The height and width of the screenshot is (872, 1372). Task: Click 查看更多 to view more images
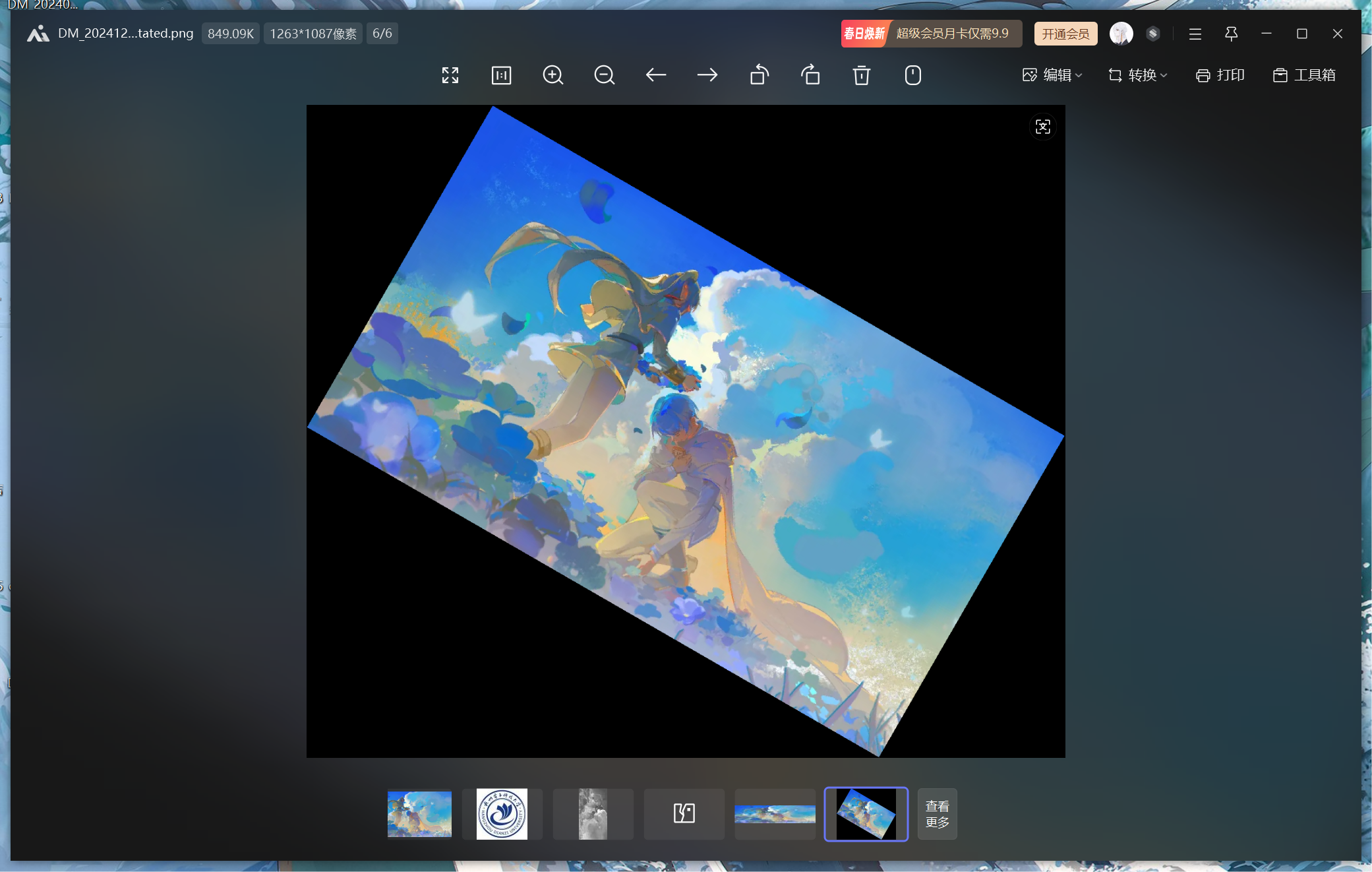pos(938,814)
